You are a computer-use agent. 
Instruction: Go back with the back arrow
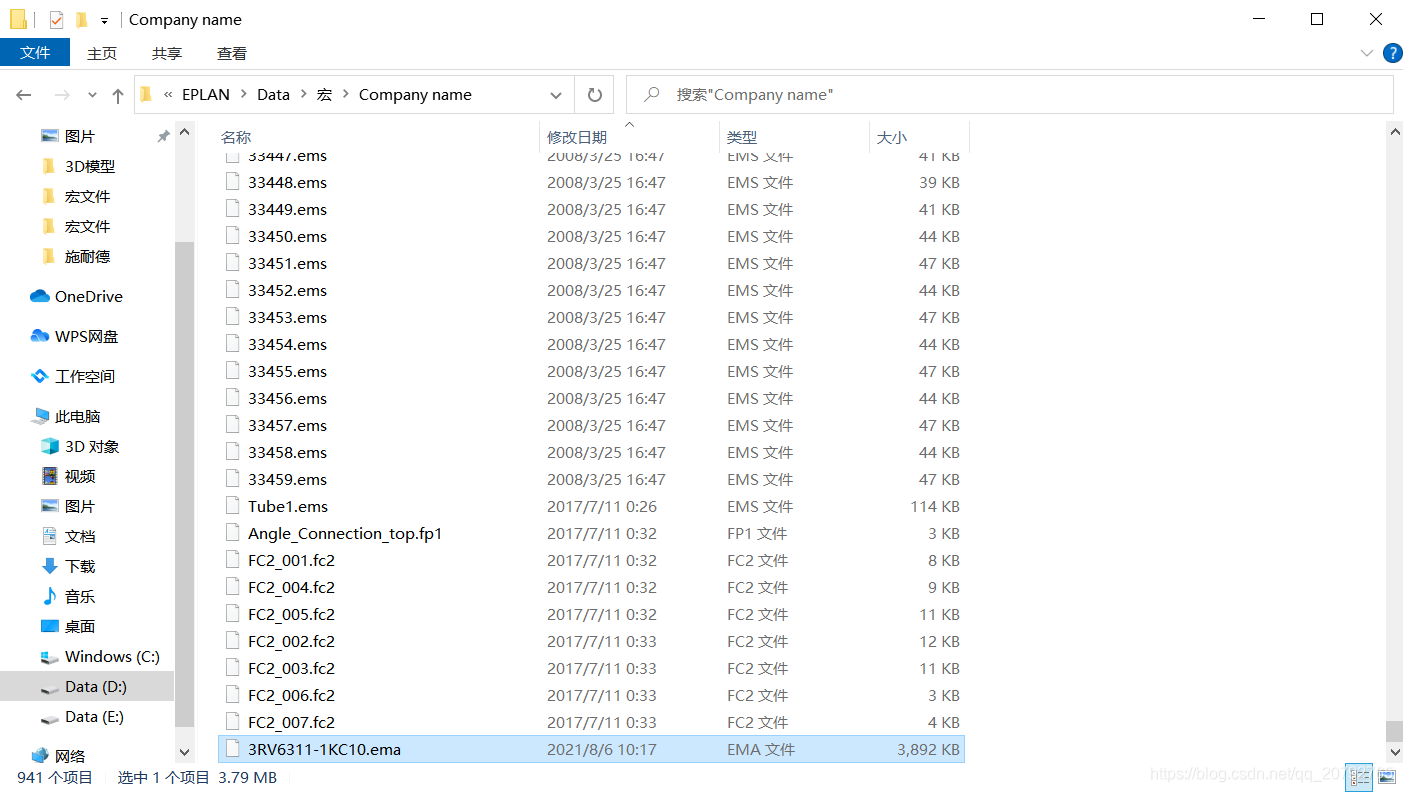pos(24,95)
